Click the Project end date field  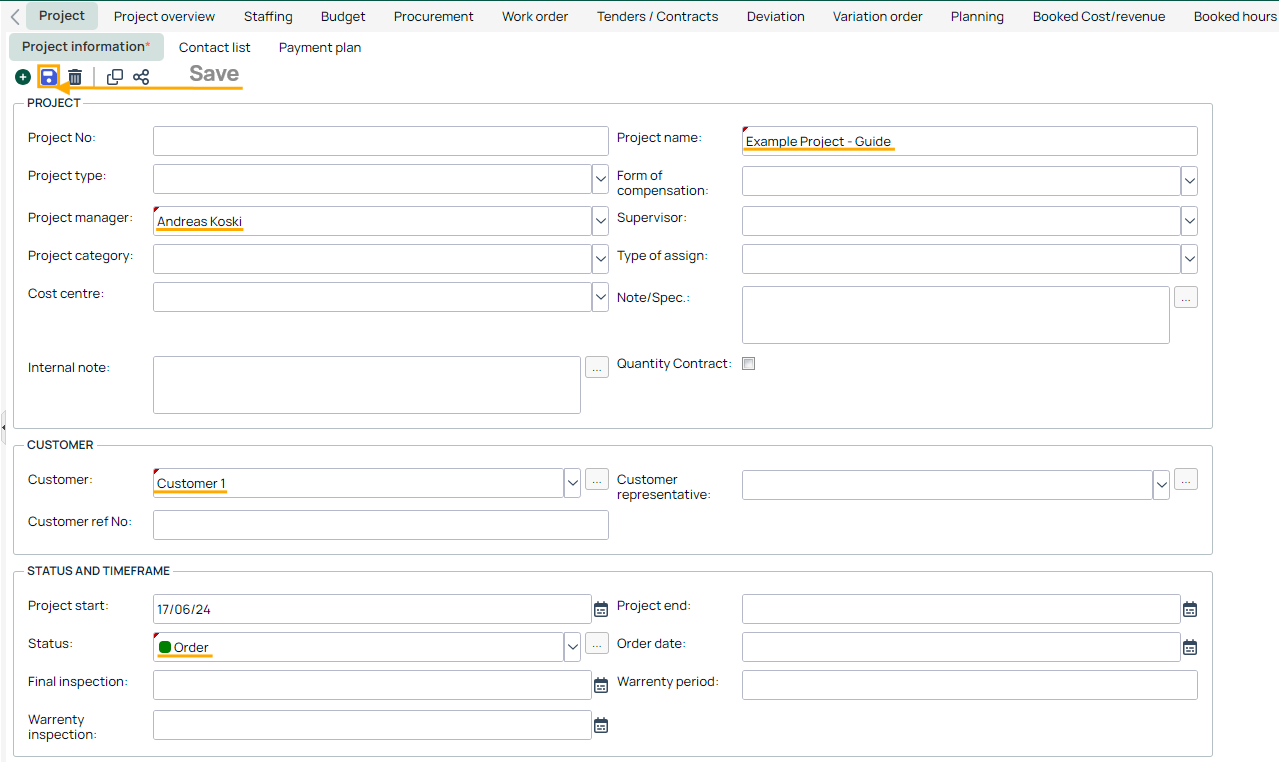961,609
